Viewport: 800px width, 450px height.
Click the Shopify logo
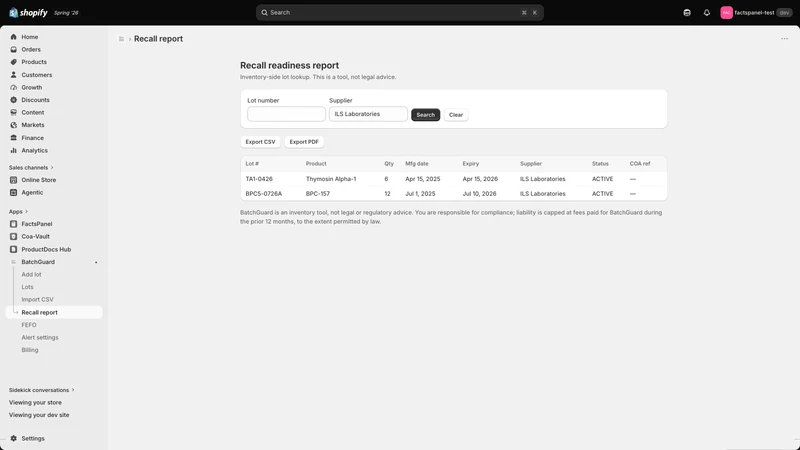(x=28, y=12)
